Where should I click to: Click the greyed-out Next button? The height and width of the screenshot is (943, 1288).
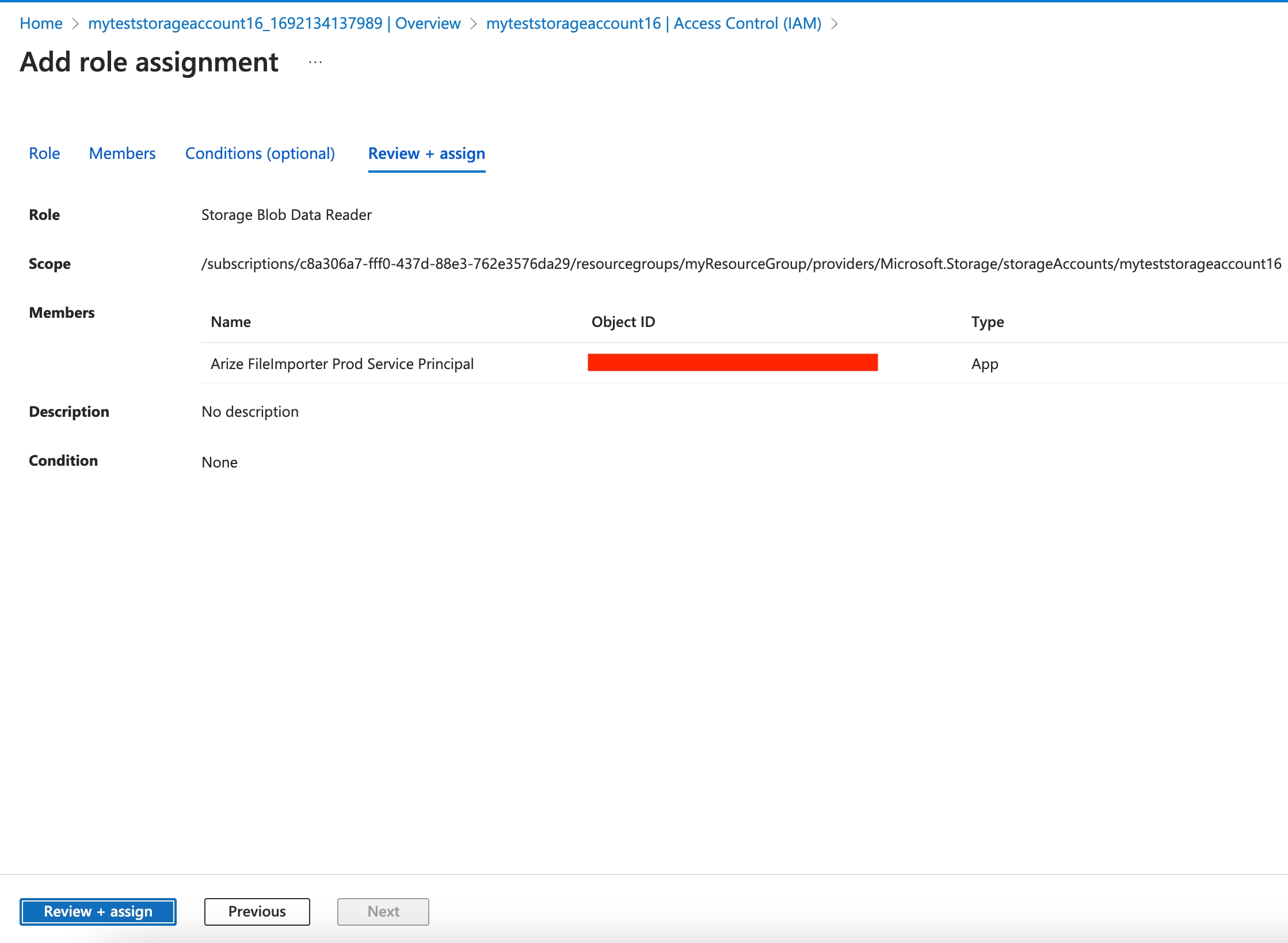383,911
